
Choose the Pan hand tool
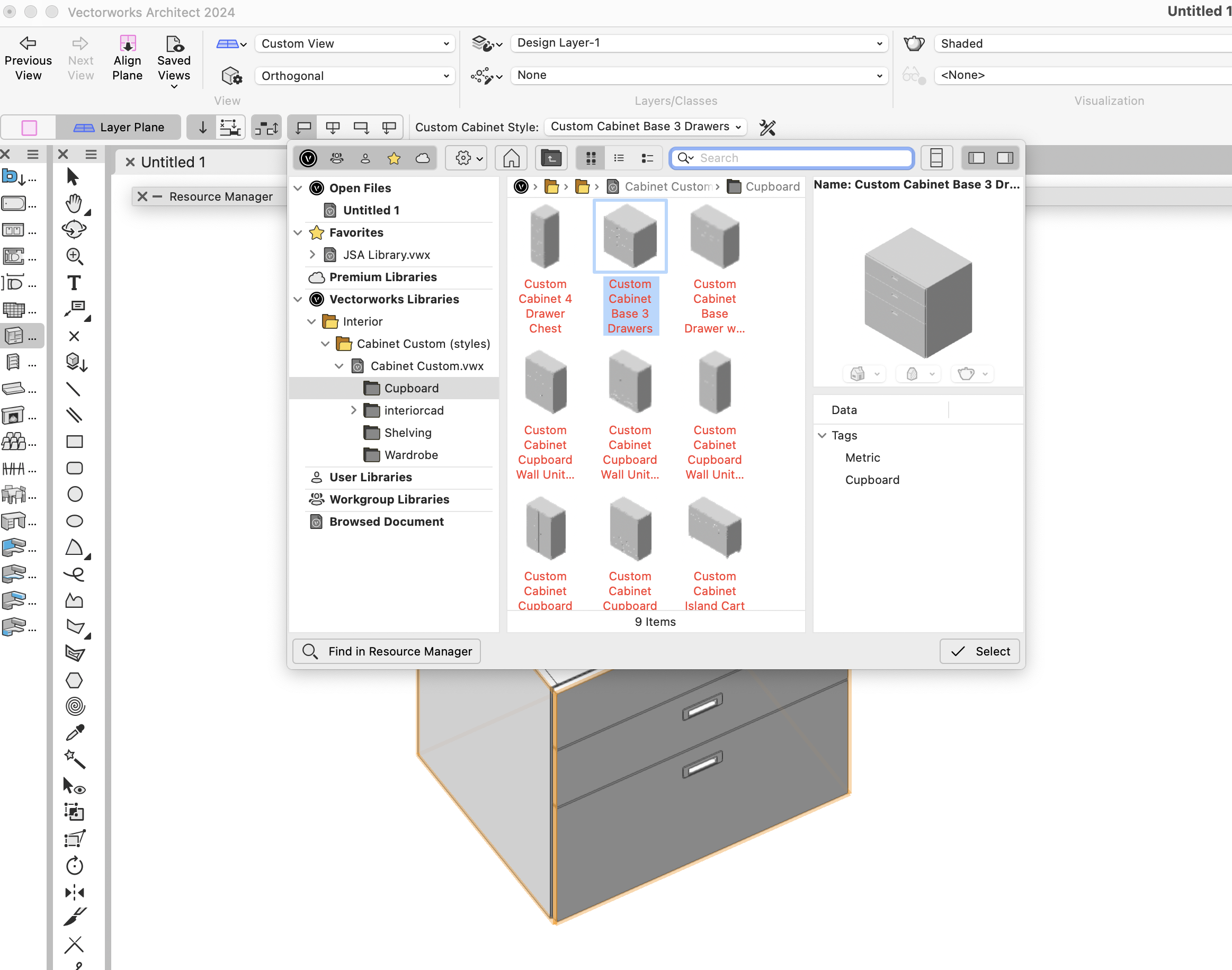[74, 203]
